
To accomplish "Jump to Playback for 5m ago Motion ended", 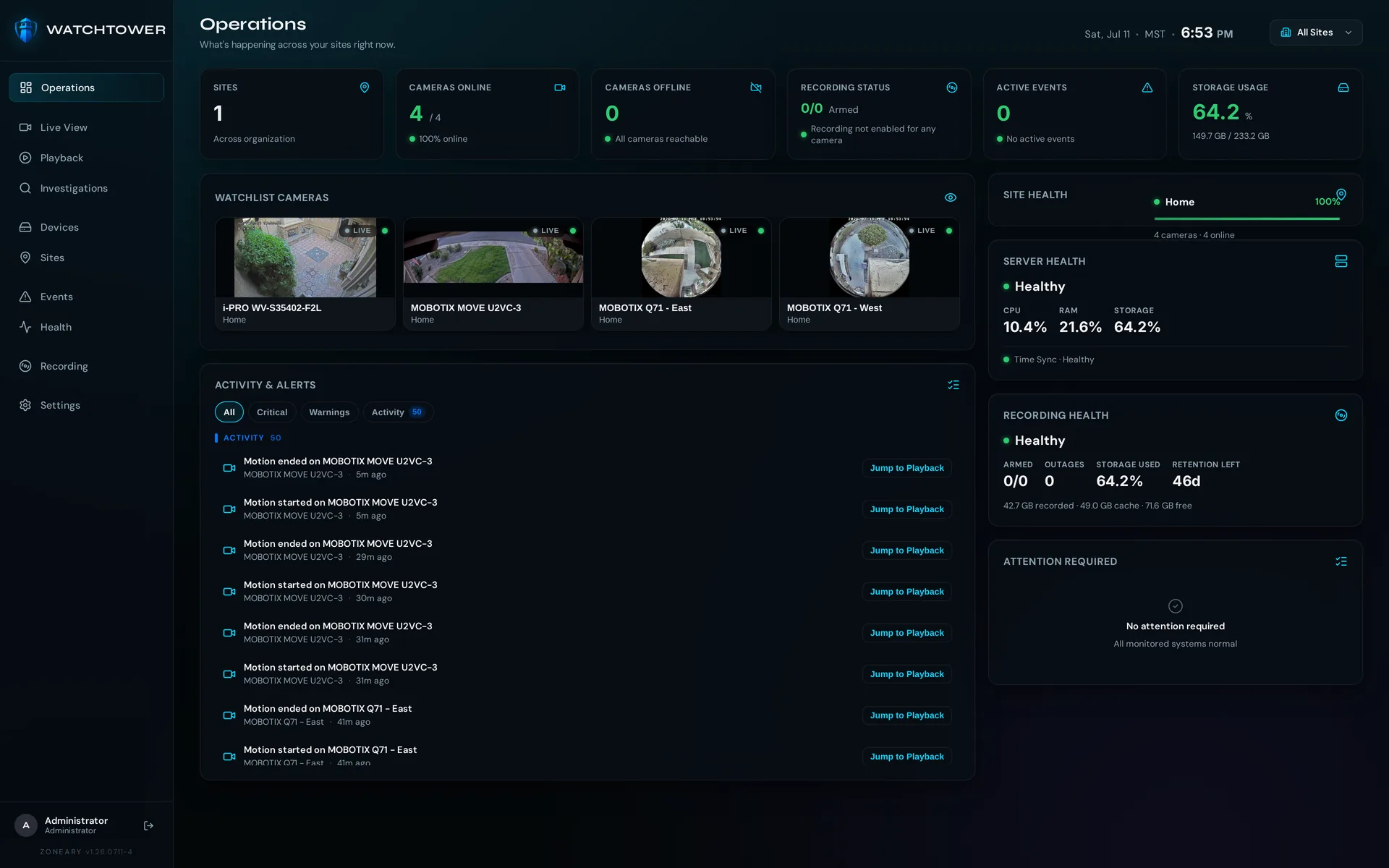I will [906, 468].
